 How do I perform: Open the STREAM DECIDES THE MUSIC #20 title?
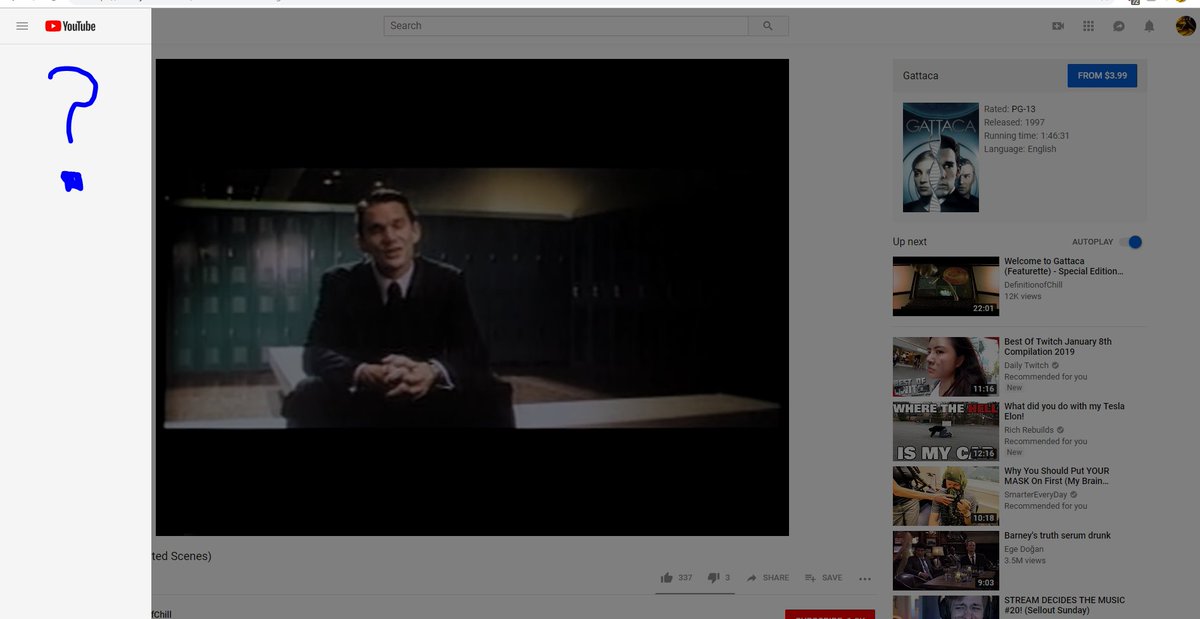[x=1064, y=606]
